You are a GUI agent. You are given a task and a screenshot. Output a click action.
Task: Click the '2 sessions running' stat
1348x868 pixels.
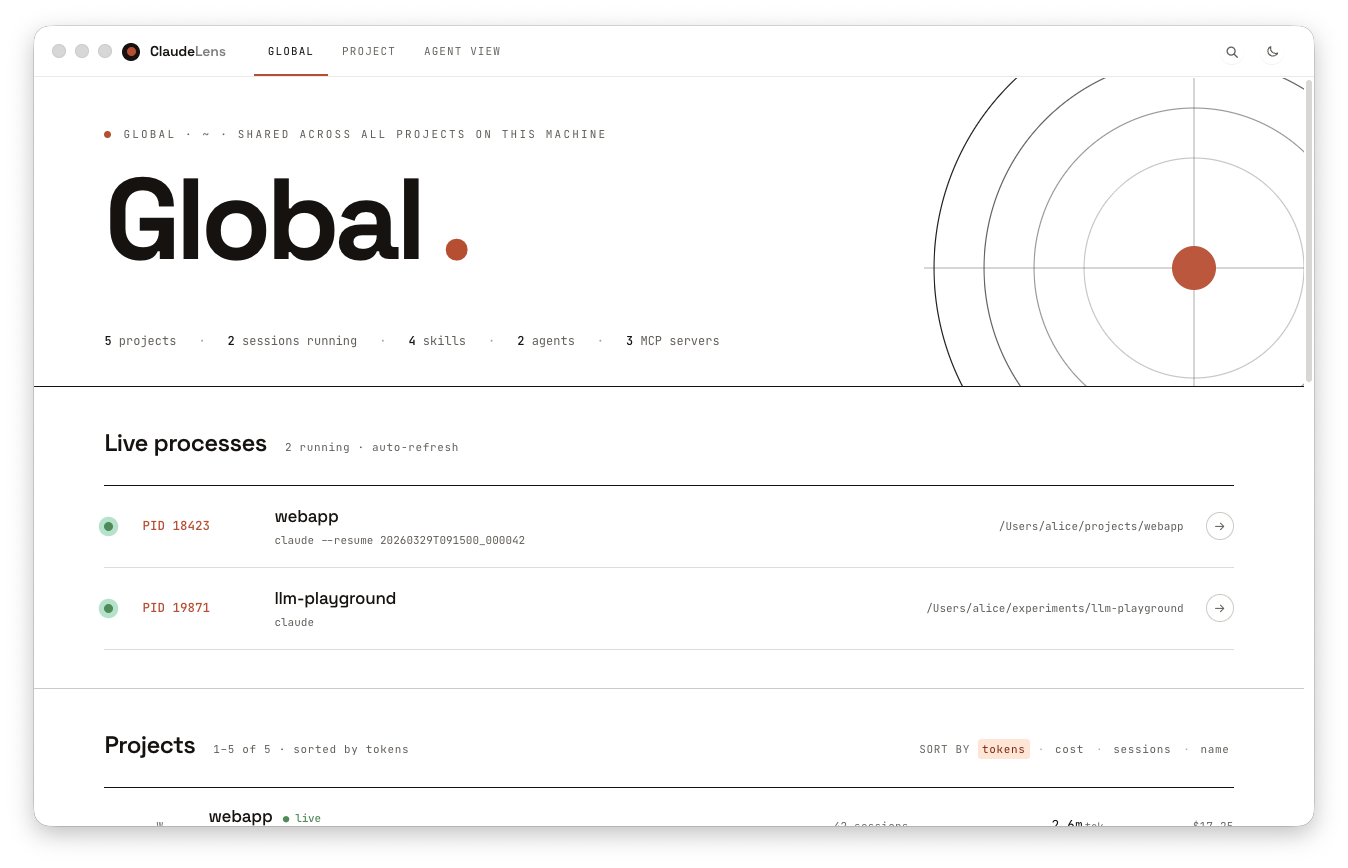click(292, 341)
